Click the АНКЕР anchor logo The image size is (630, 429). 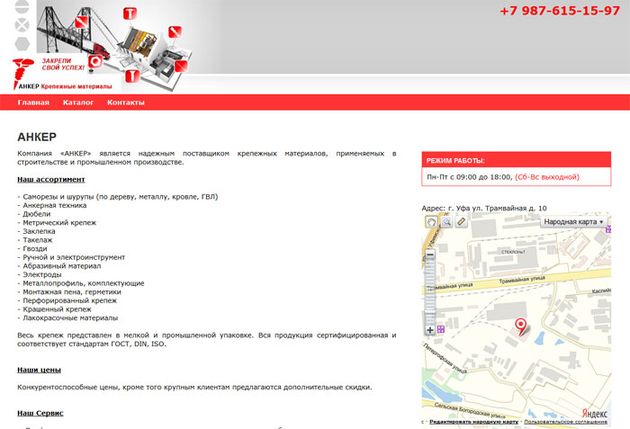tap(22, 74)
